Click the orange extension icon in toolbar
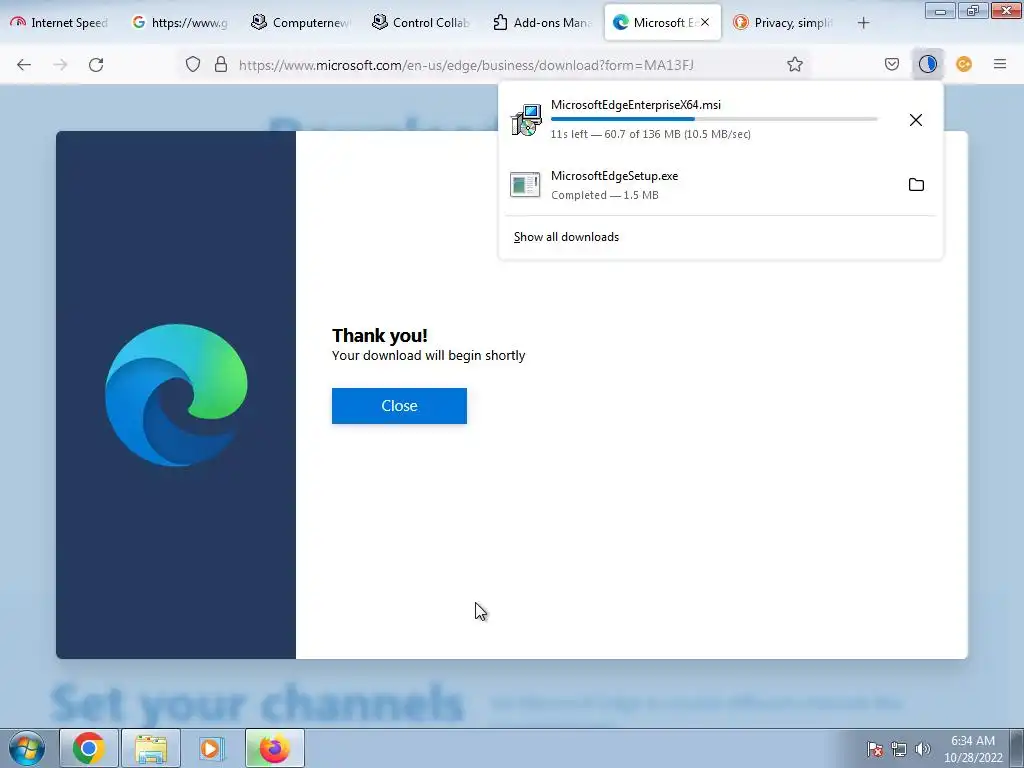This screenshot has width=1024, height=768. tap(964, 64)
